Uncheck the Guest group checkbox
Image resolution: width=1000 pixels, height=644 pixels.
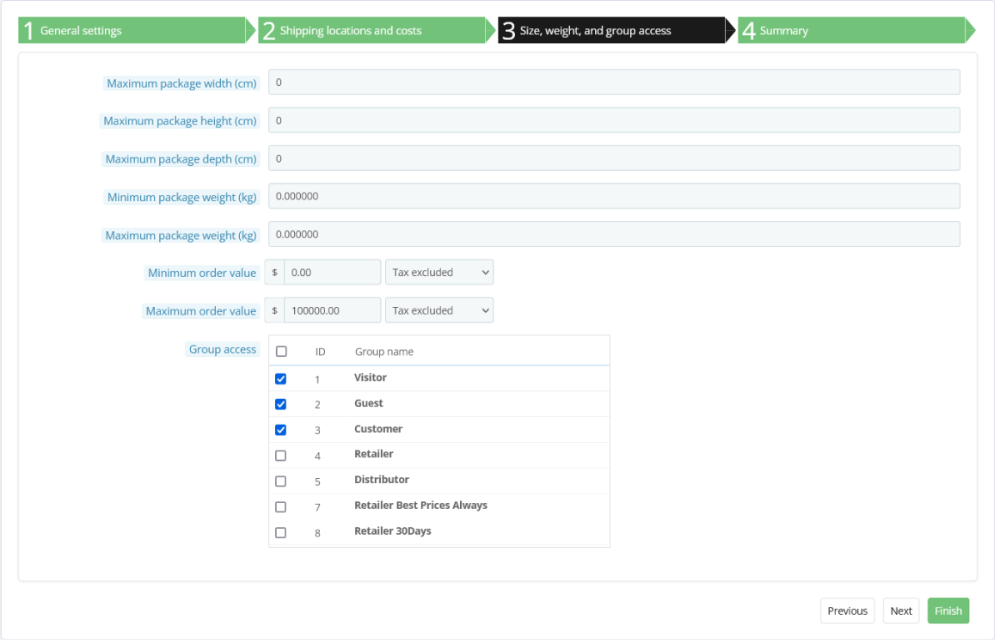tap(281, 404)
